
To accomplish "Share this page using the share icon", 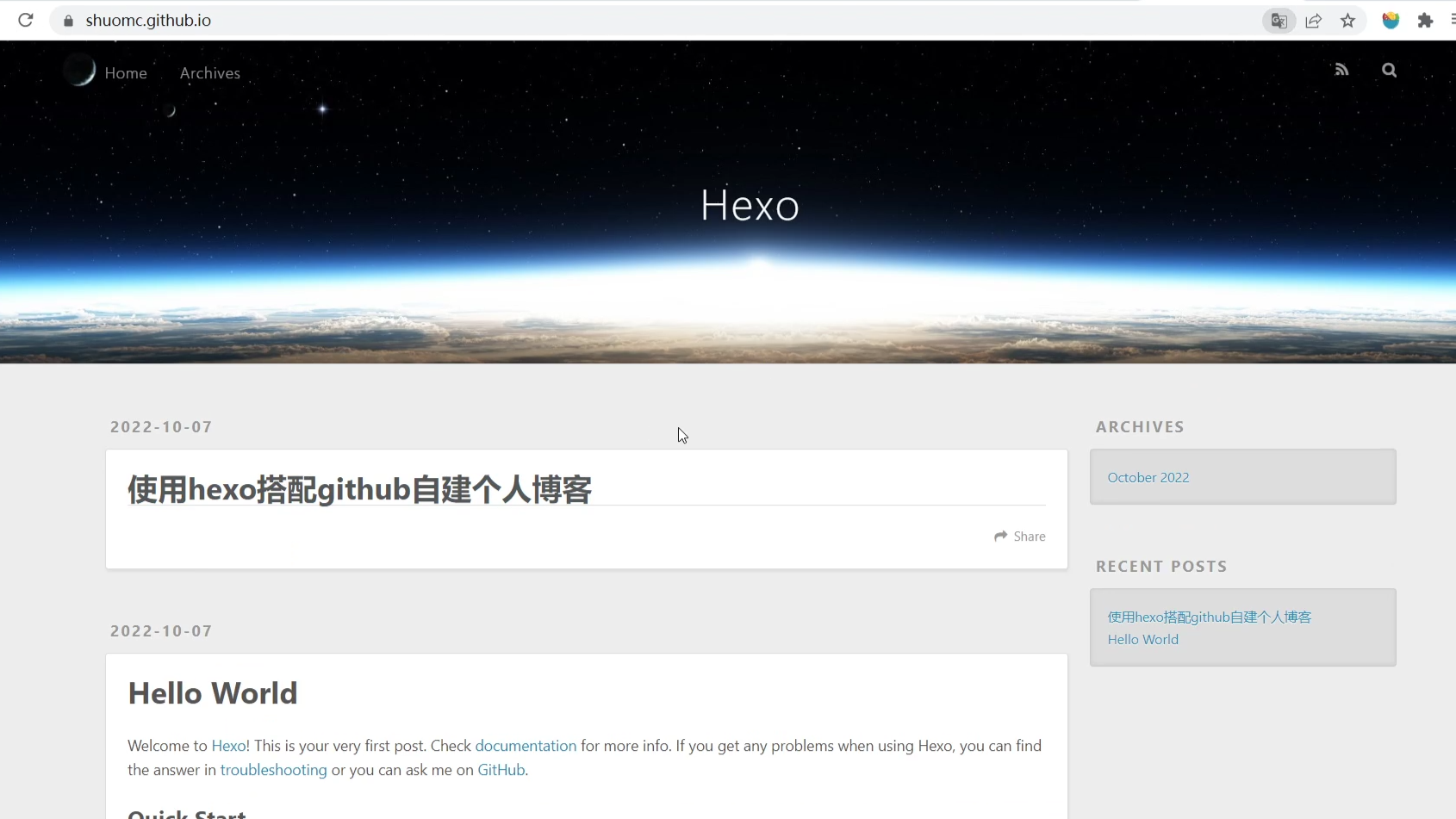I will pos(1314,21).
